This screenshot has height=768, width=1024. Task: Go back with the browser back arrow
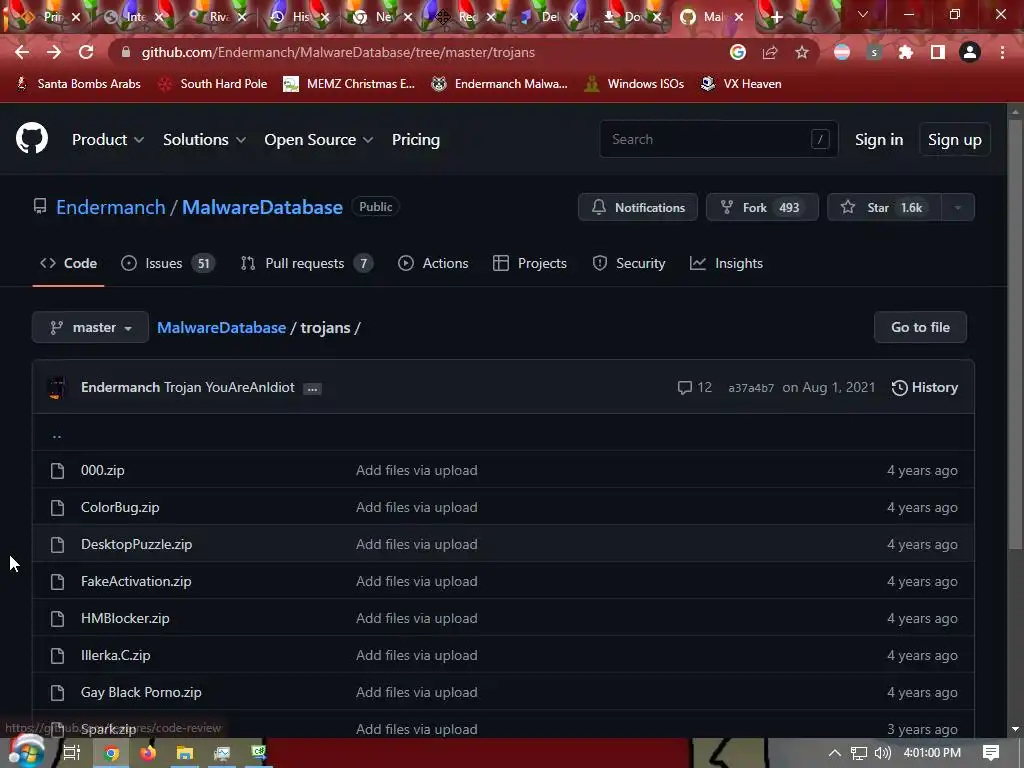22,52
